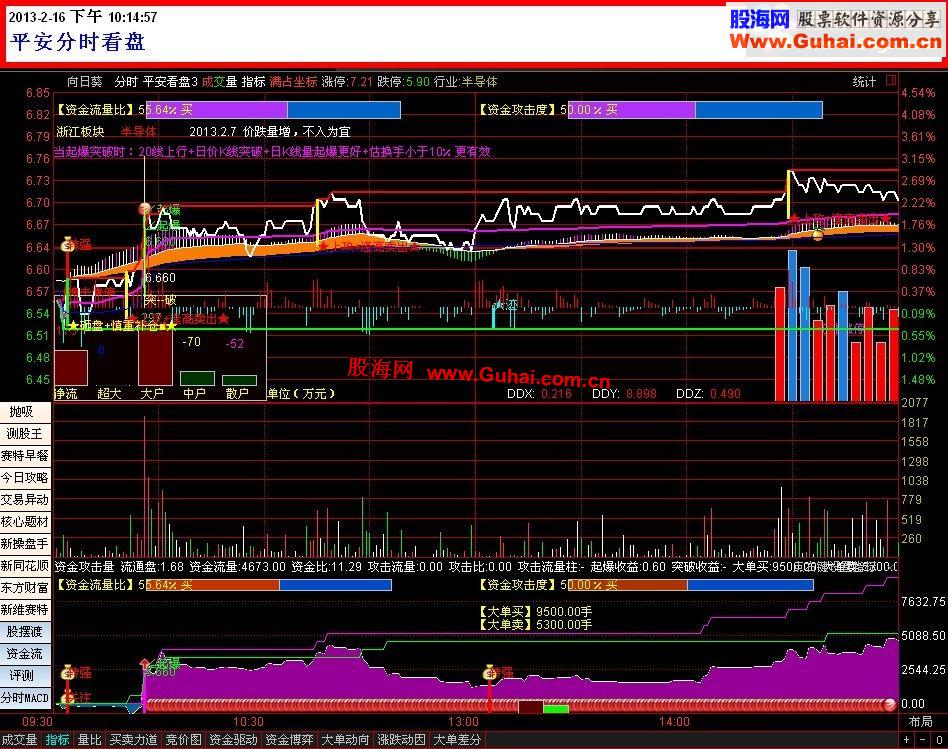This screenshot has height=749, width=948.
Task: Open 新同花顺 in the sidebar
Action: [25, 566]
